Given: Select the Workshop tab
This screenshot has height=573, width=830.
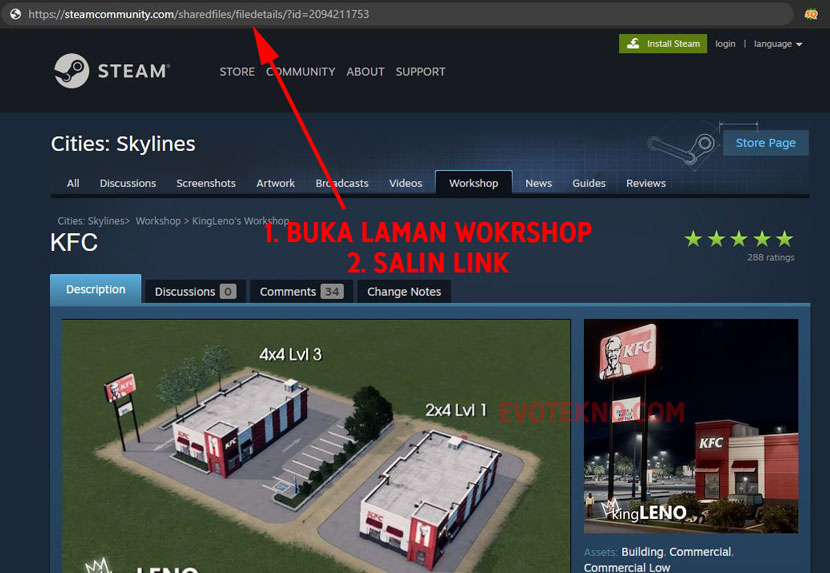Looking at the screenshot, I should (473, 183).
